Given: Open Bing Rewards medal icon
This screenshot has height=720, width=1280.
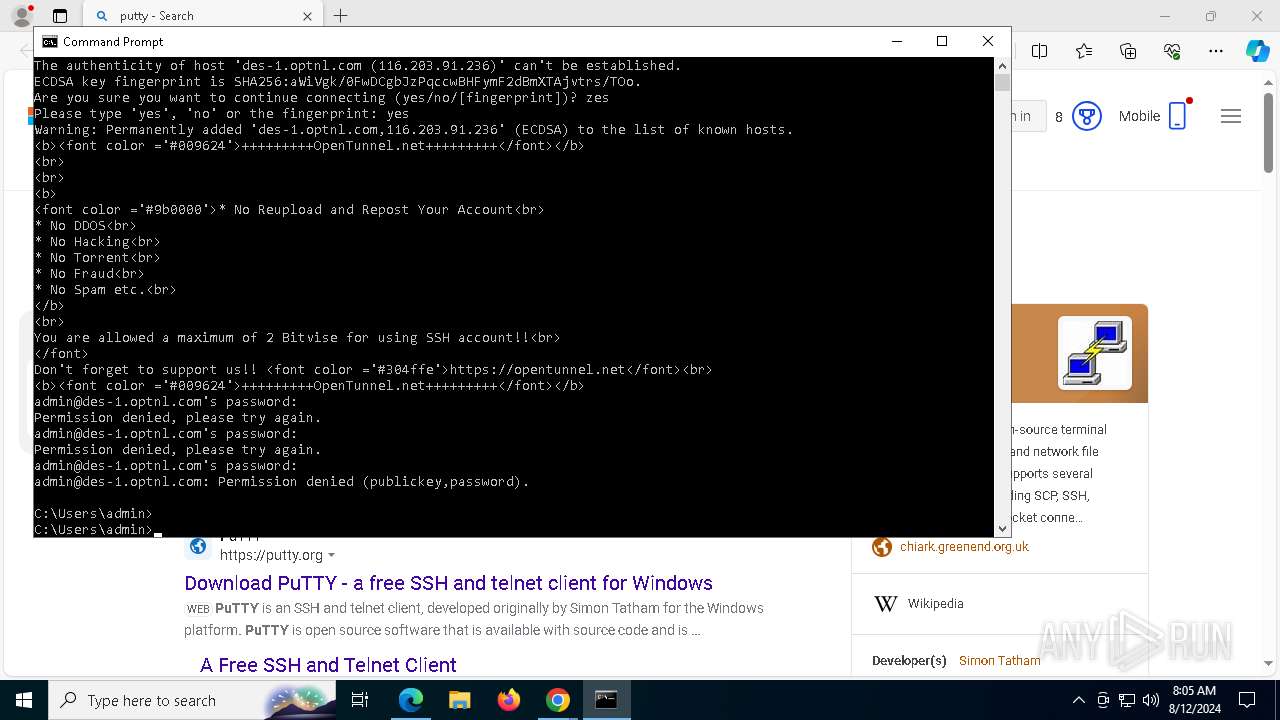Looking at the screenshot, I should (x=1086, y=116).
